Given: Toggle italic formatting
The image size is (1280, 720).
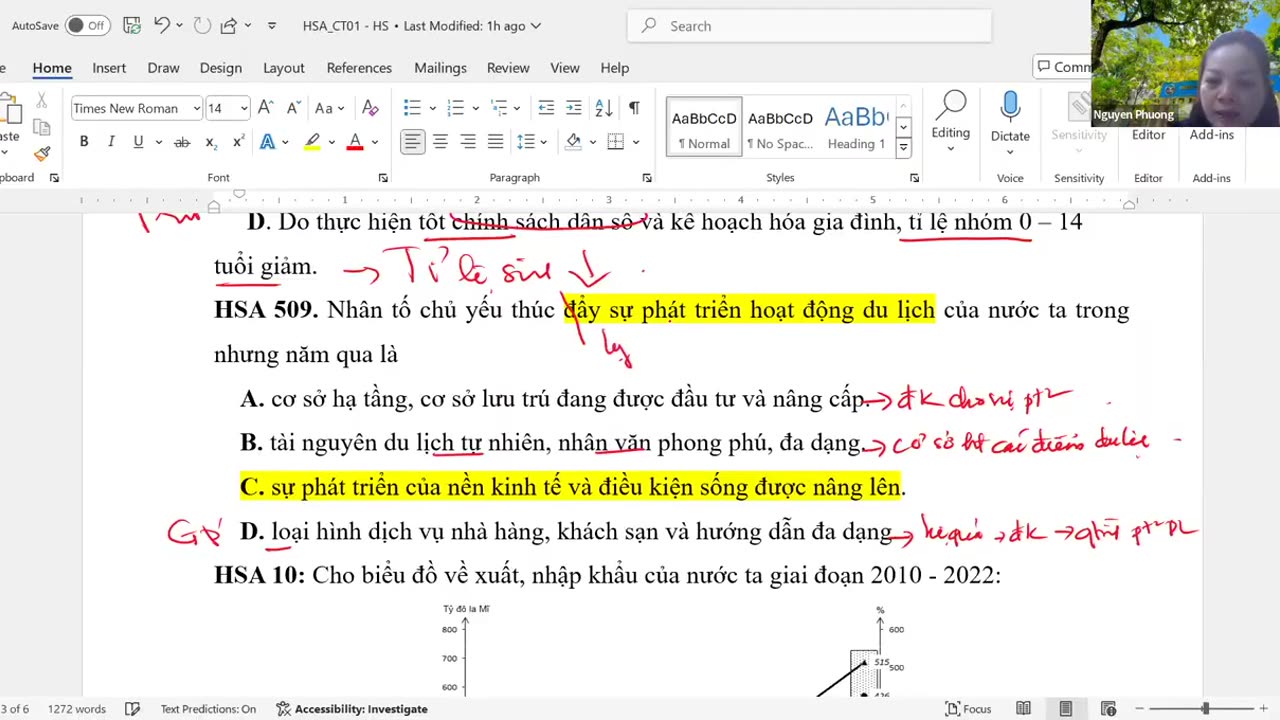Looking at the screenshot, I should pos(111,142).
